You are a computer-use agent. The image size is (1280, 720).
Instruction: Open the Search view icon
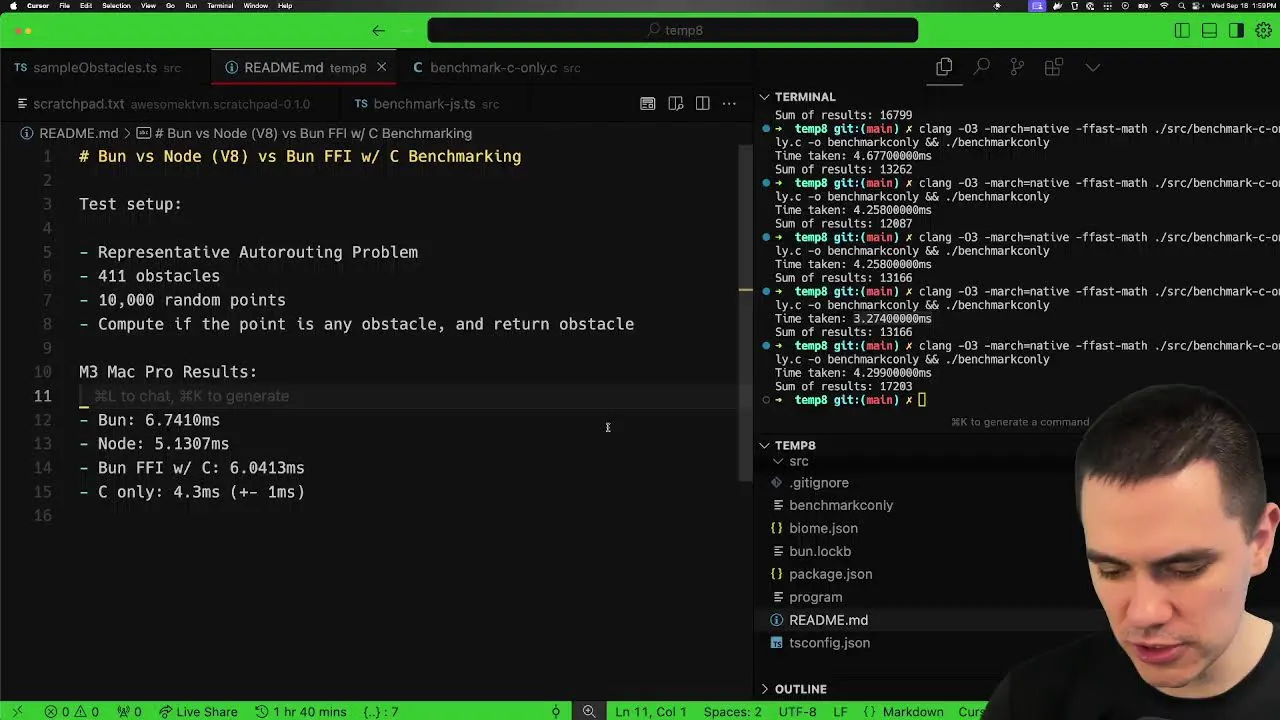(x=981, y=67)
